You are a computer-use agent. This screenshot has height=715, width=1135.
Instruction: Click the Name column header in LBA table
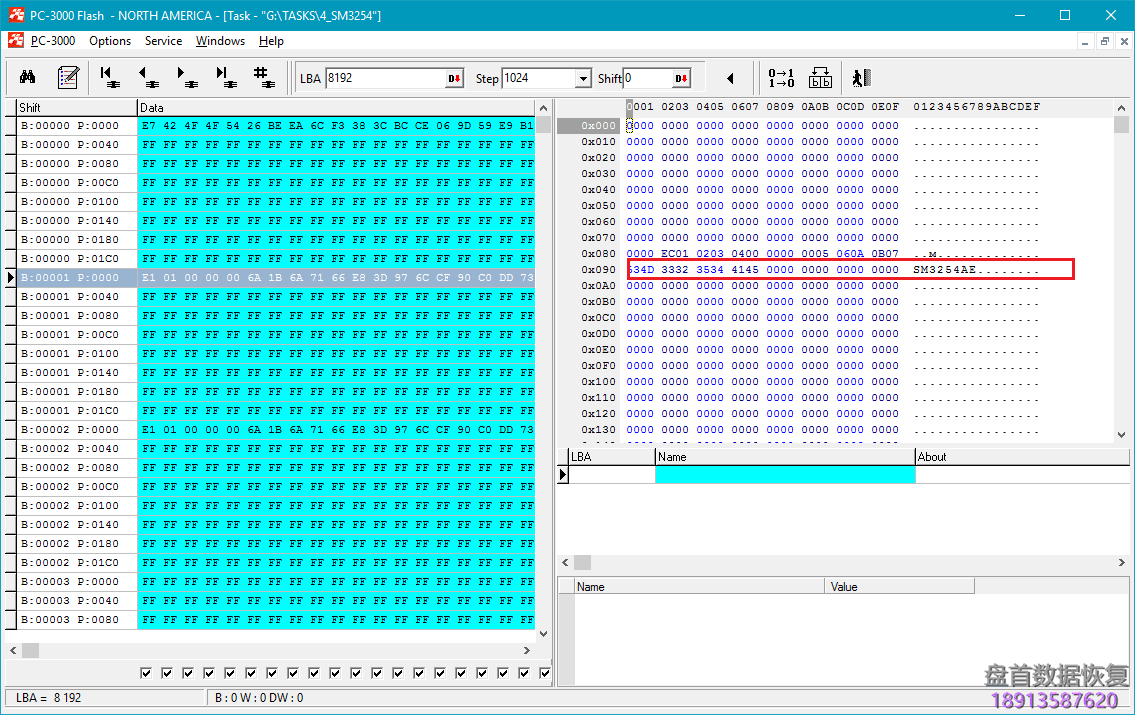pos(785,457)
